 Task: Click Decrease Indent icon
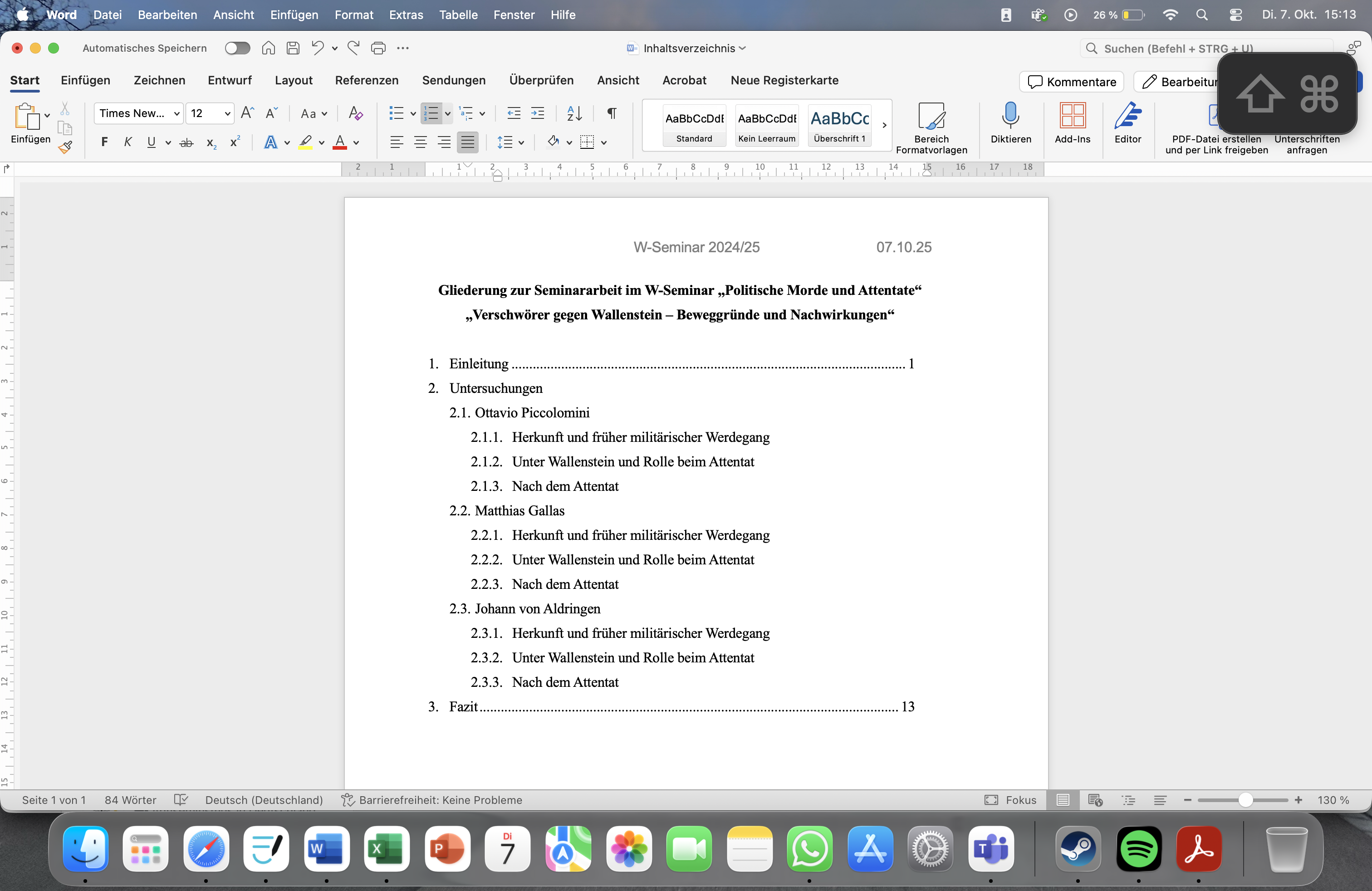[x=514, y=113]
